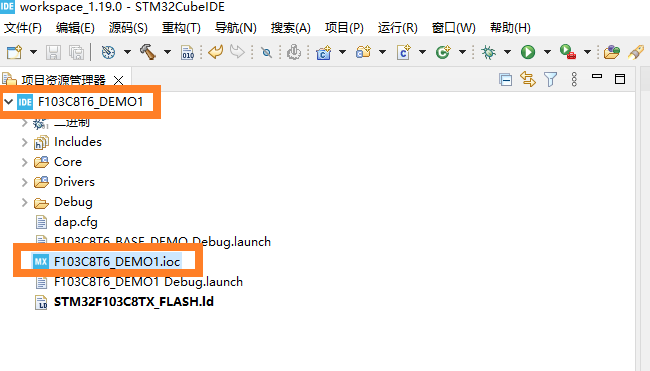Expand the Includes node
650x371 pixels.
[x=24, y=142]
